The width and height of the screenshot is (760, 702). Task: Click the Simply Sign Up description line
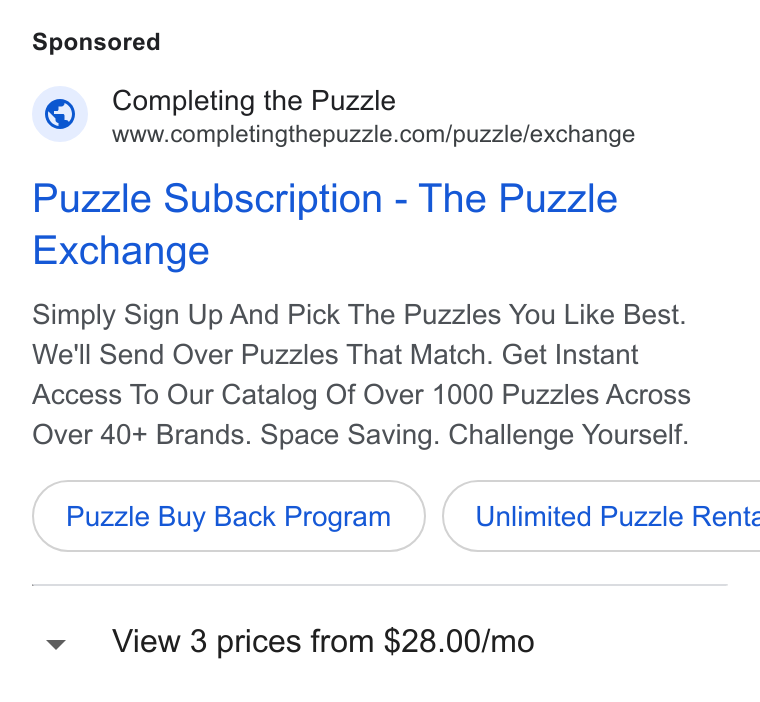(359, 315)
